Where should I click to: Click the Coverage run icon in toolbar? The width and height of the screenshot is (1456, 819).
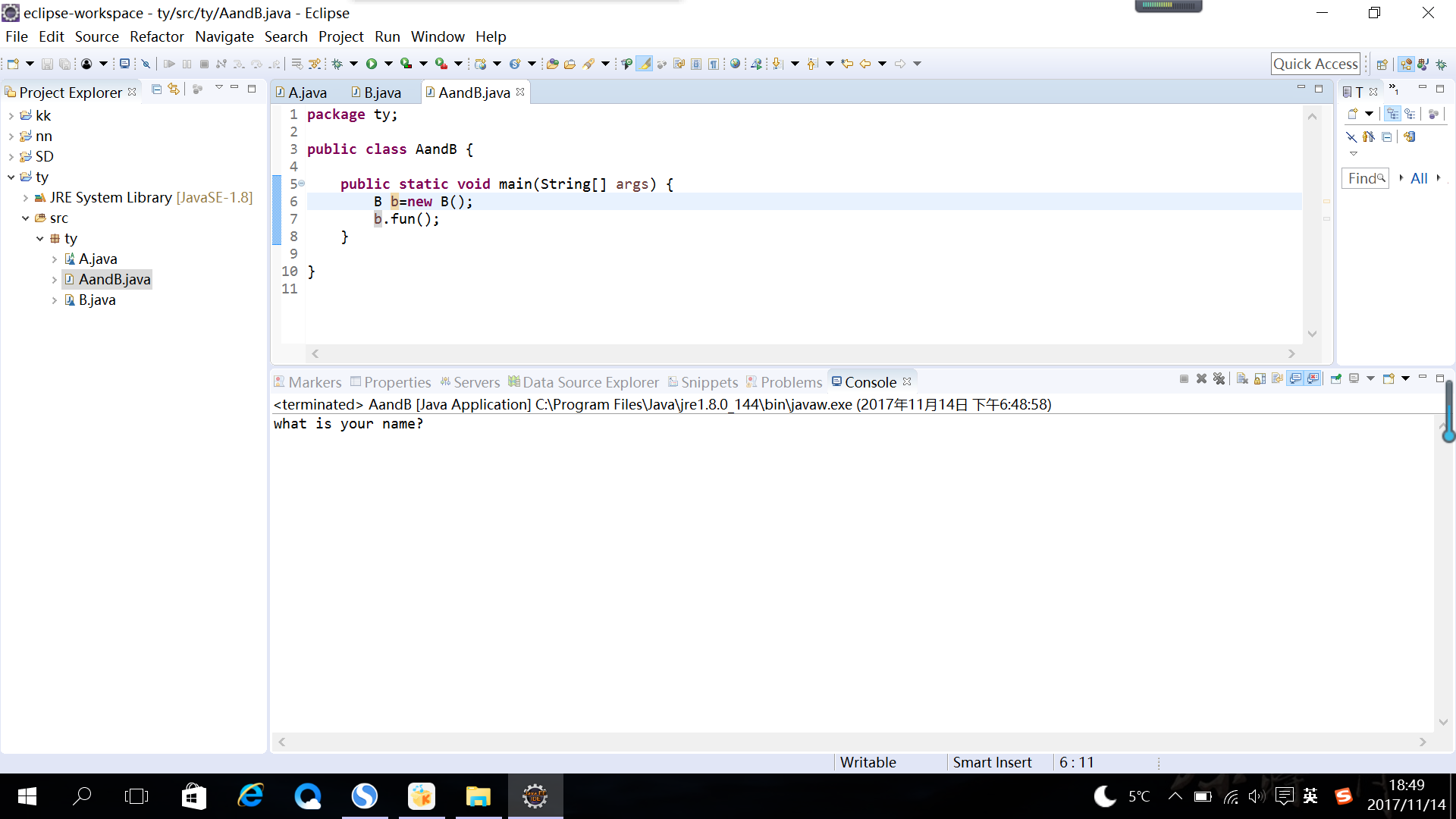point(406,64)
